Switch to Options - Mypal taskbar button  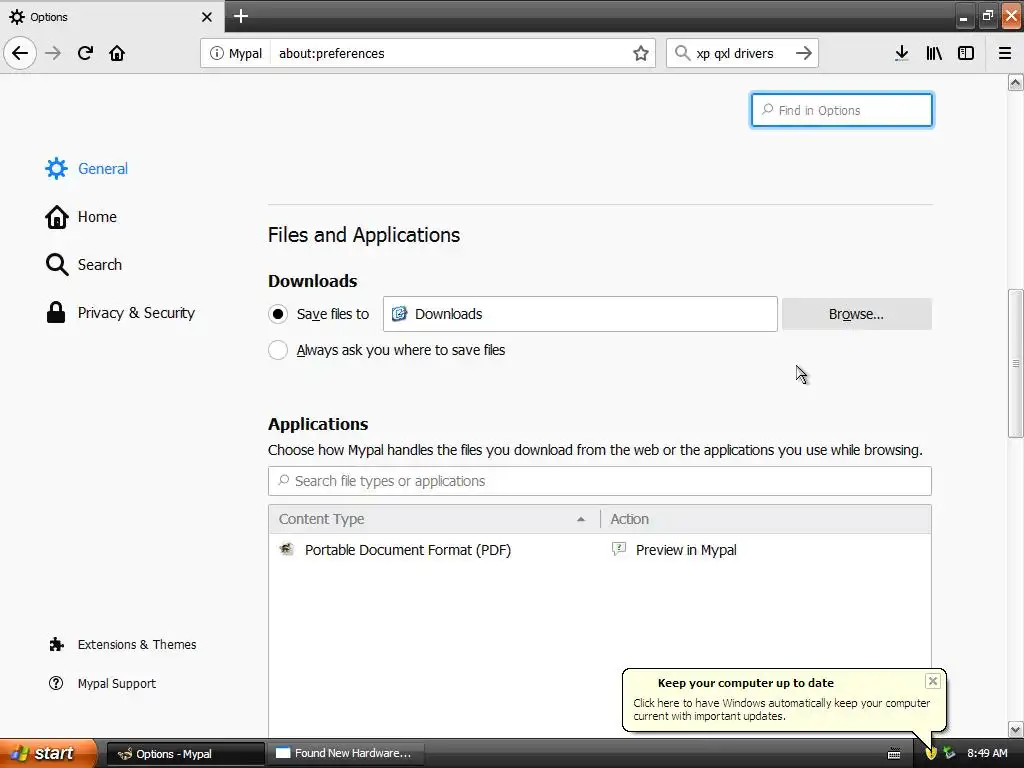point(185,754)
